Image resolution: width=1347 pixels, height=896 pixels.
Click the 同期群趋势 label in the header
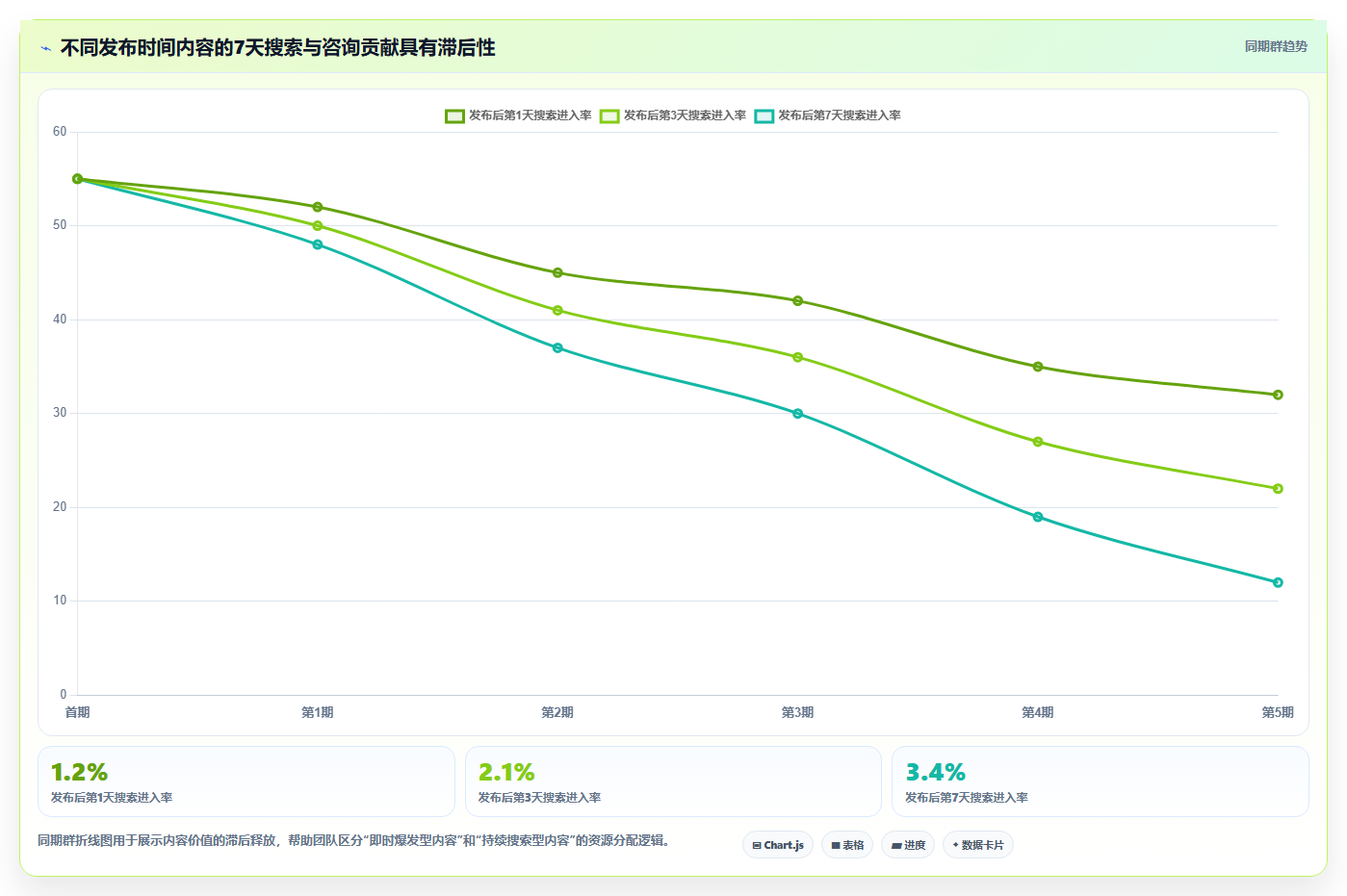1276,46
